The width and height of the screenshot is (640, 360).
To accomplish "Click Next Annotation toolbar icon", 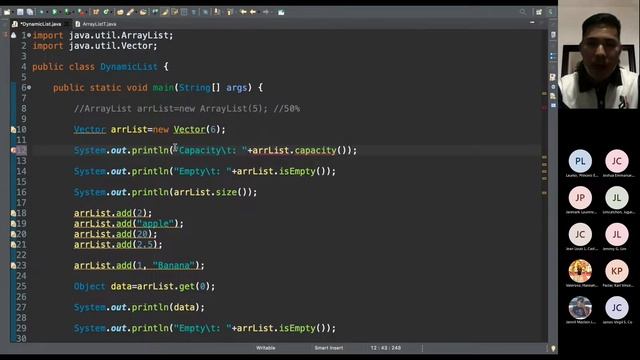I will pyautogui.click(x=217, y=12).
